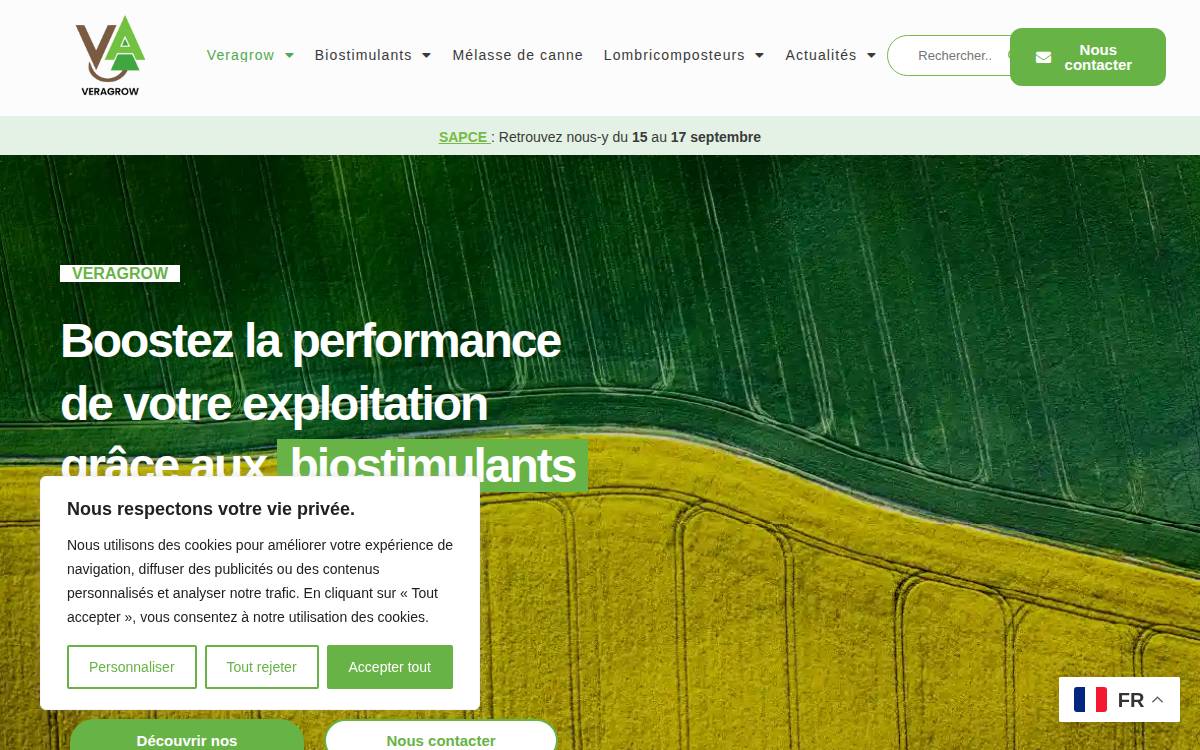Click the VERAGROW label above headline
Viewport: 1200px width, 750px height.
(120, 273)
